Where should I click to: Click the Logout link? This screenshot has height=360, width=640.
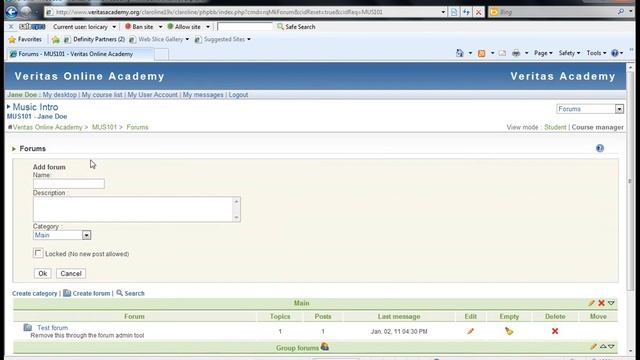238,95
